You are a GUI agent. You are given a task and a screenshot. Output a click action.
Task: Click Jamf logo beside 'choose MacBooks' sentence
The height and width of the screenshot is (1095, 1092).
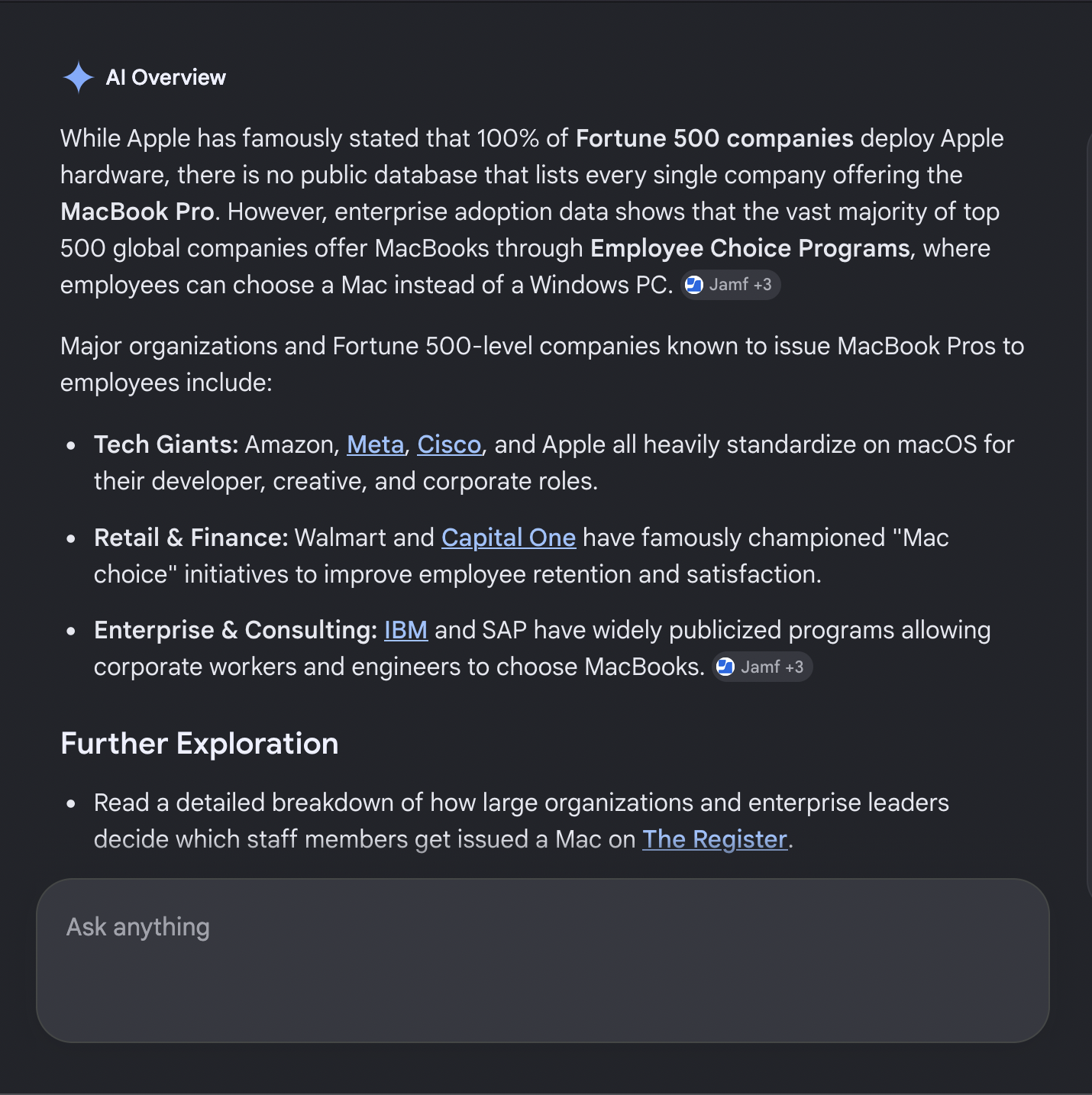click(x=725, y=667)
